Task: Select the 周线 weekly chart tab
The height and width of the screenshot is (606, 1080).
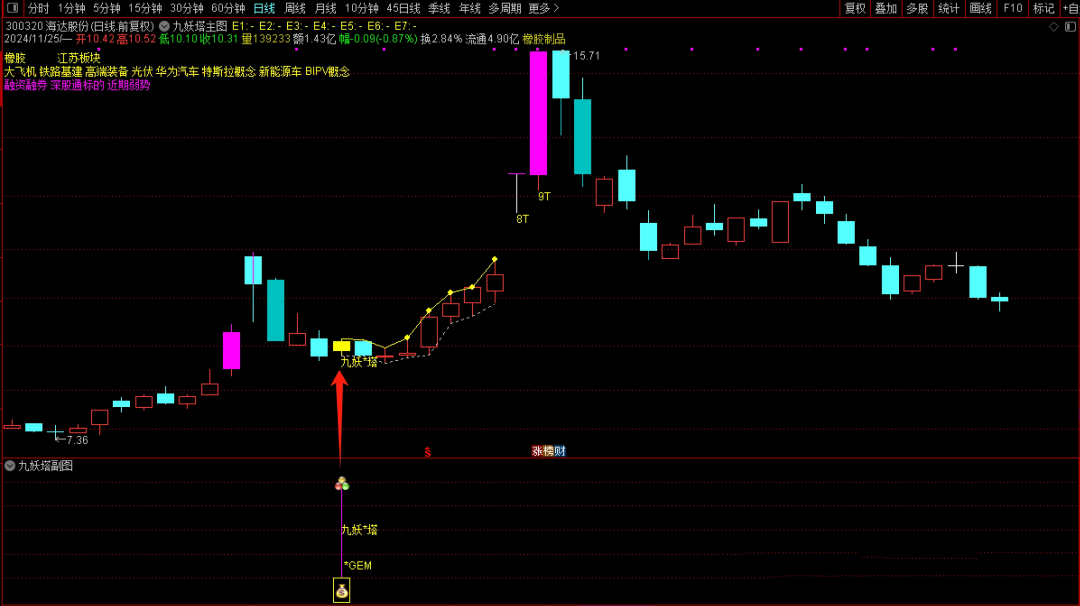Action: click(x=295, y=8)
